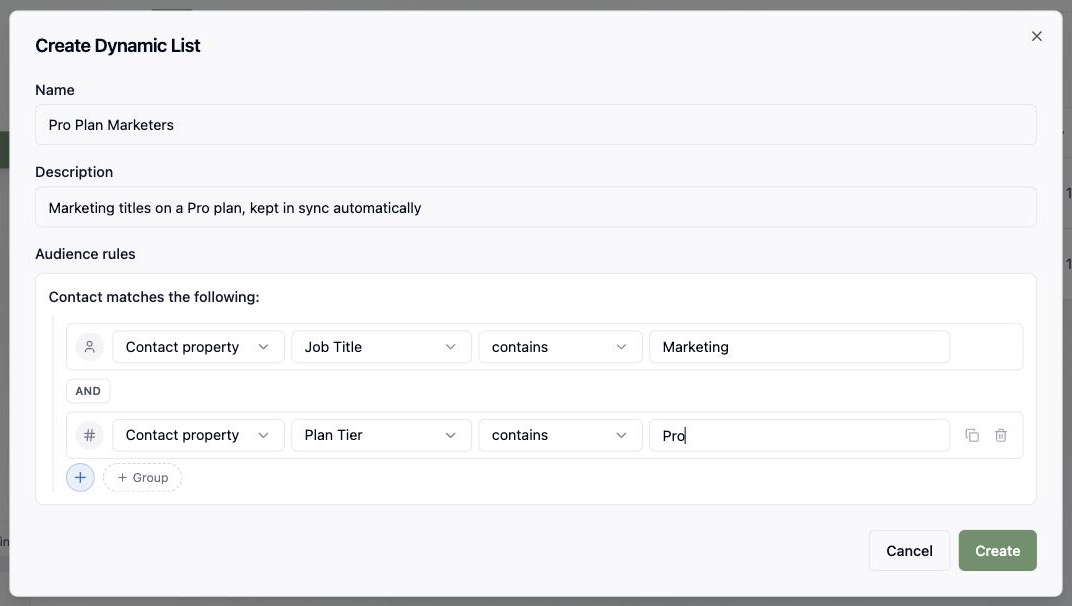
Task: Open Contact property dropdown in Plan Tier rule
Action: coord(198,435)
